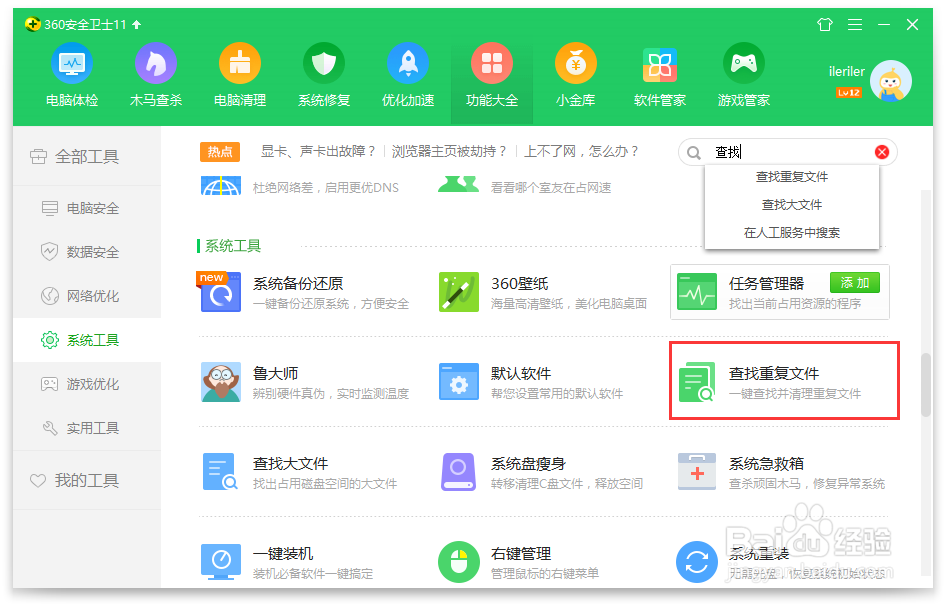Image resolution: width=946 pixels, height=604 pixels.
Task: Click 查找大文件 tool title text
Action: click(290, 463)
